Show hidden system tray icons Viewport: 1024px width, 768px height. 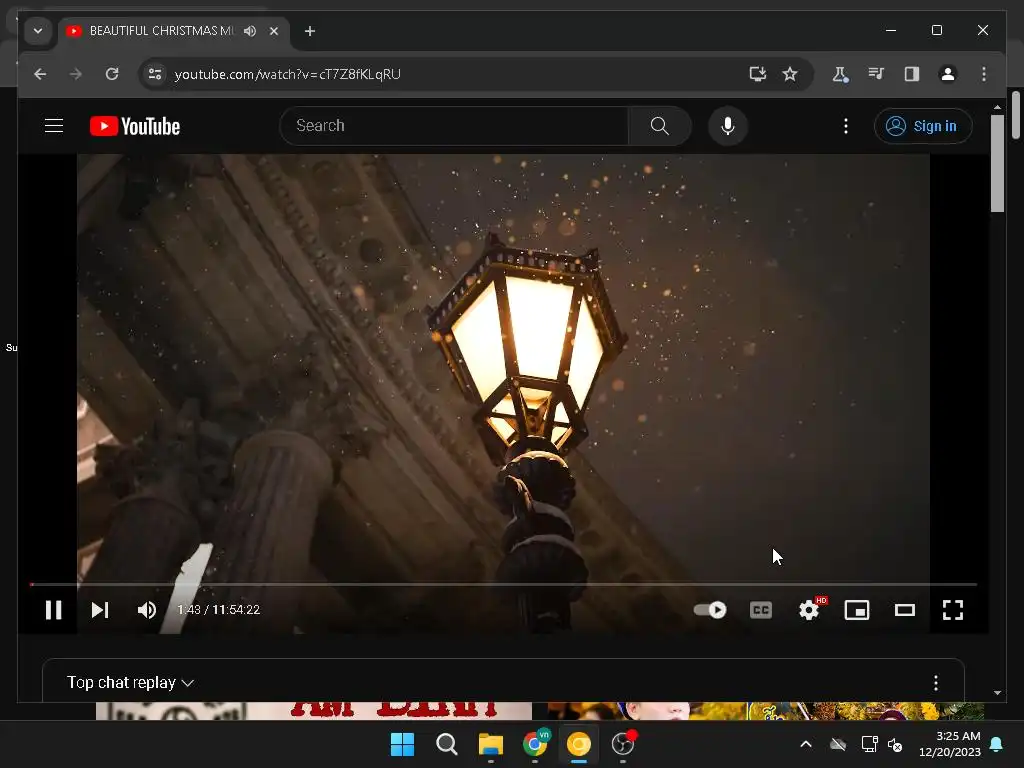806,744
